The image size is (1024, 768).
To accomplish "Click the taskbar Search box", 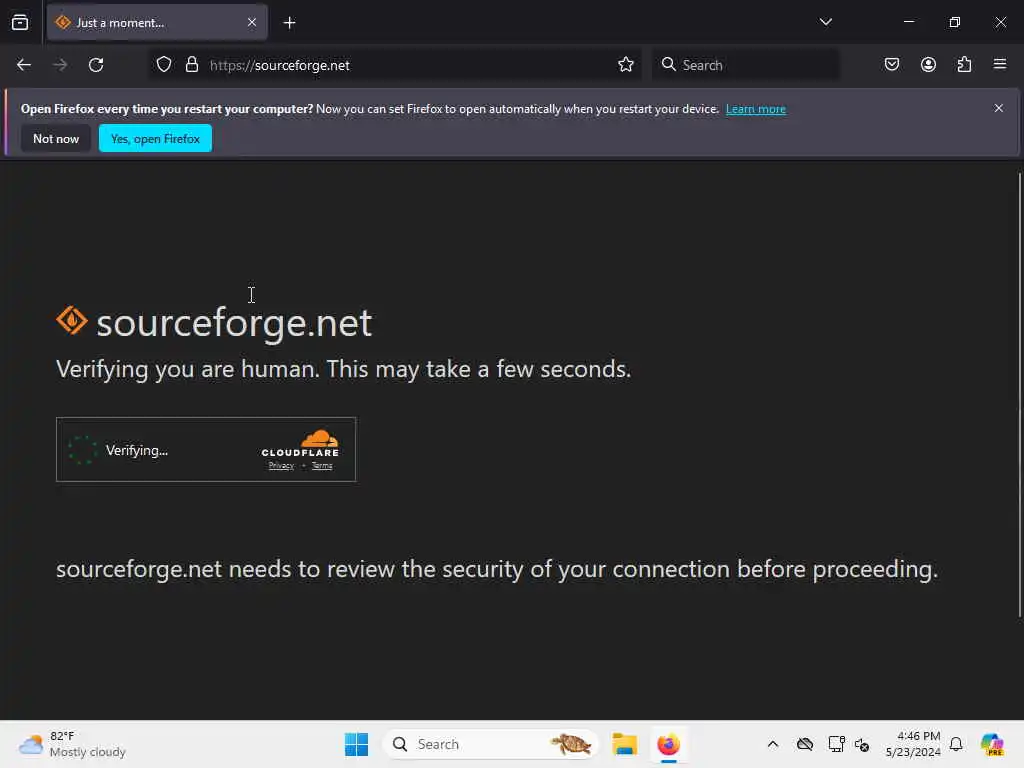I will point(491,744).
